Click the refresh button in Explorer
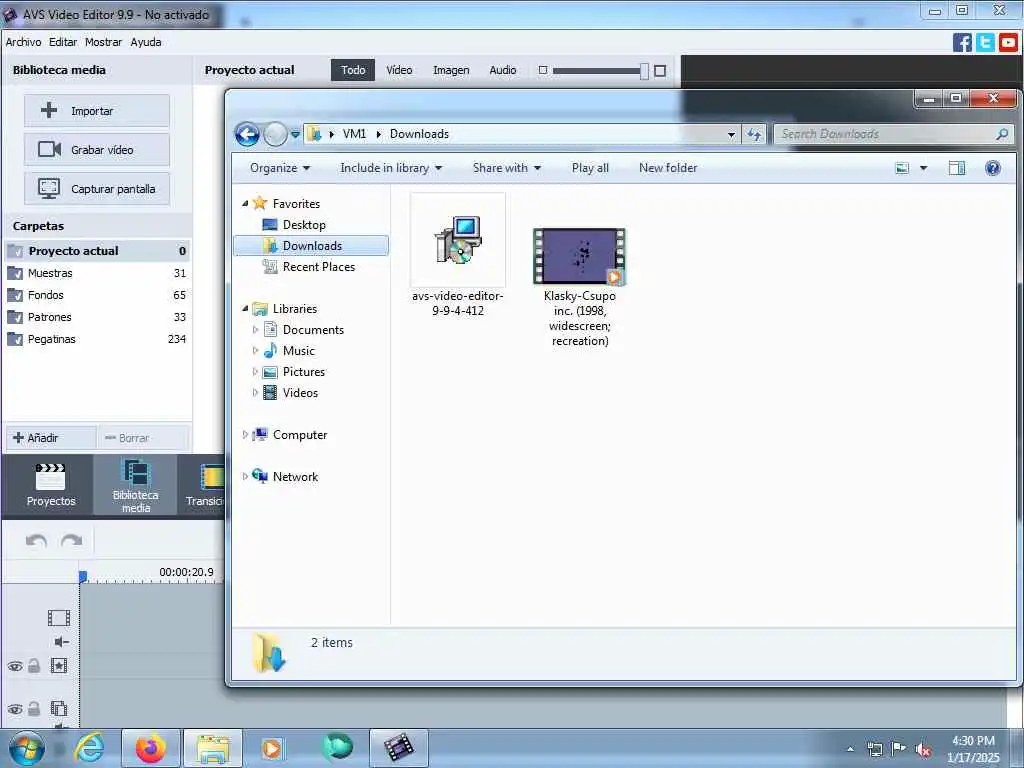 point(754,135)
